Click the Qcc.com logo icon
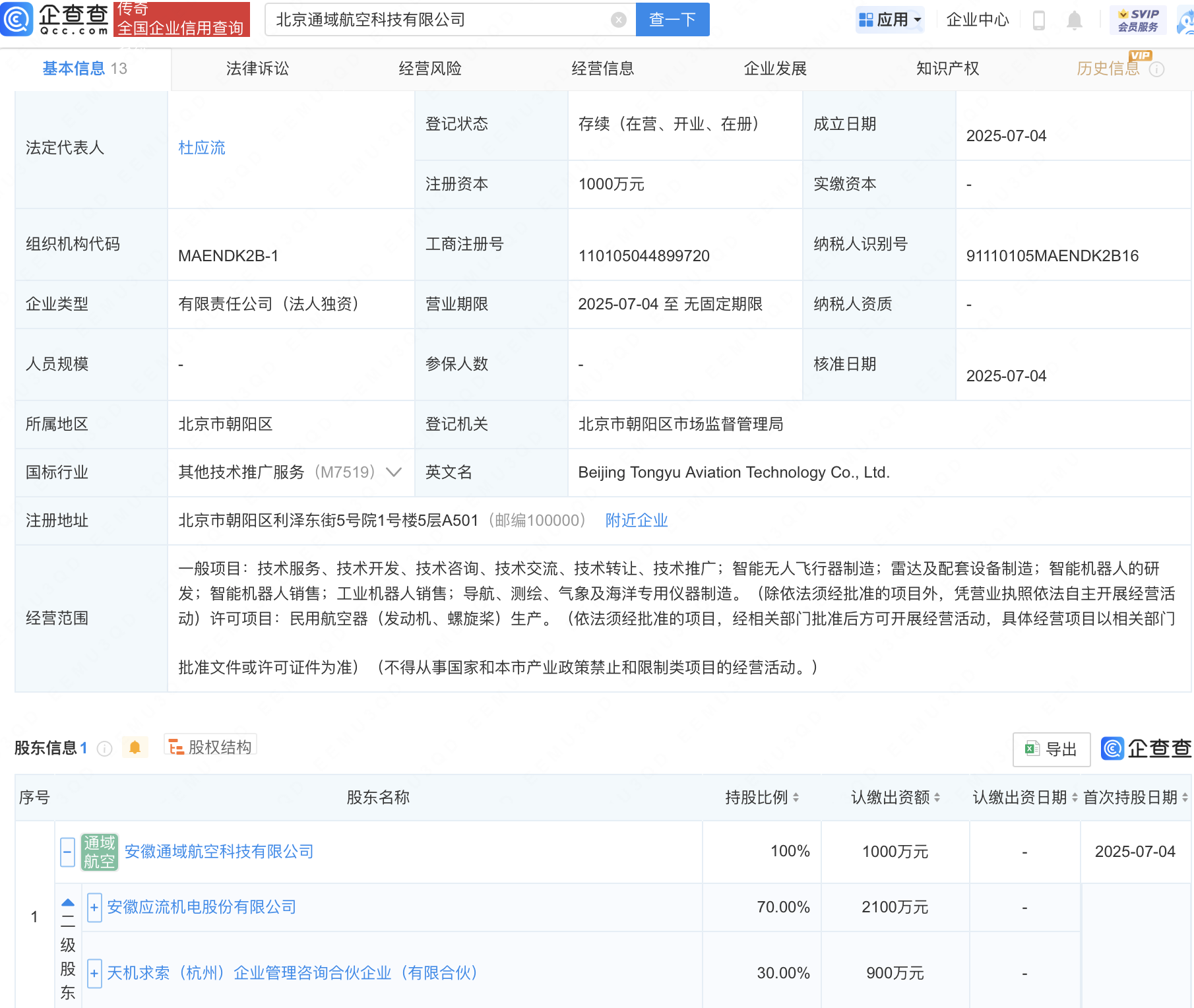Image resolution: width=1194 pixels, height=1008 pixels. [17, 19]
